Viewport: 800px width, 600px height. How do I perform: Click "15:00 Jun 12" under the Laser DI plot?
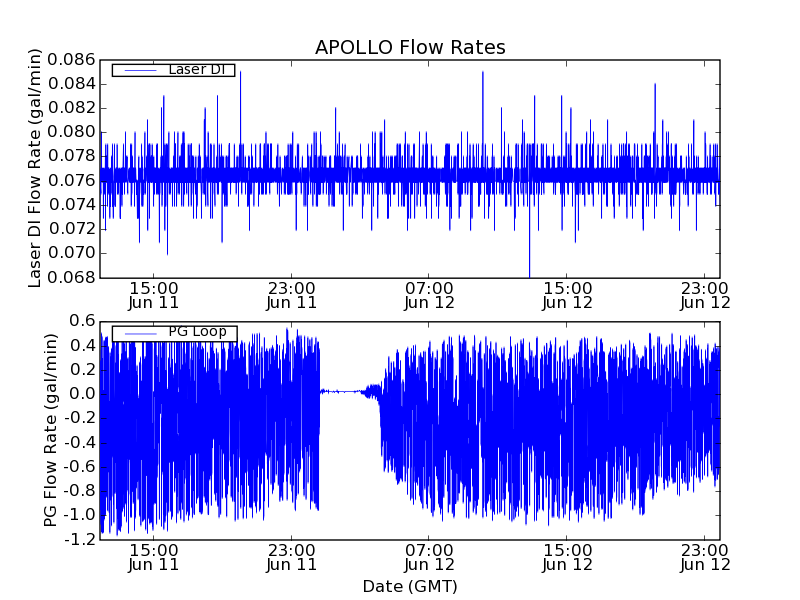[567, 296]
